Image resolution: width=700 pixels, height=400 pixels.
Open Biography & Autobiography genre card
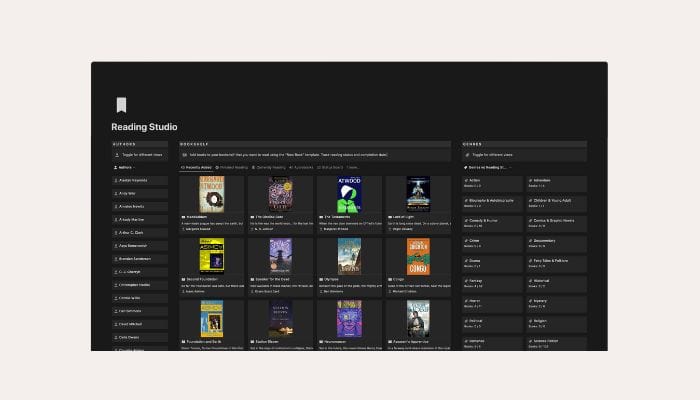coord(492,203)
